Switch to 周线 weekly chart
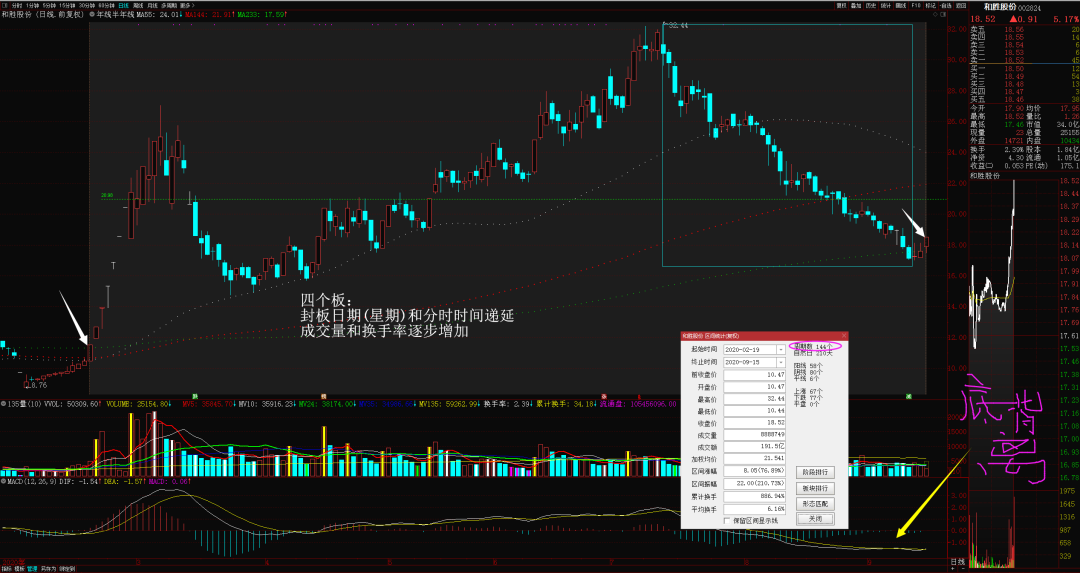Screen dimensions: 1080x573 point(138,6)
